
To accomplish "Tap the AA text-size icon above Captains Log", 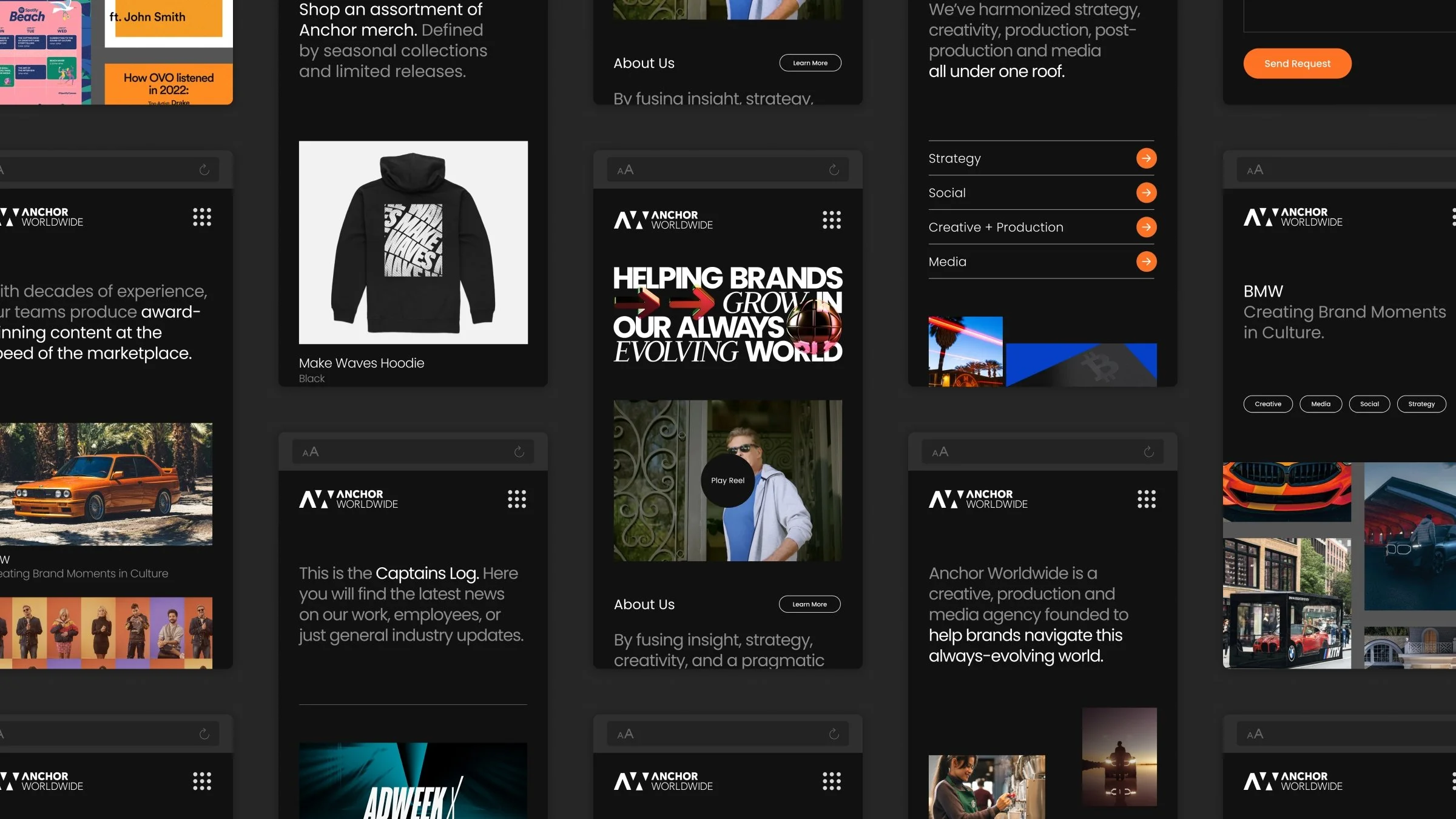I will click(311, 452).
